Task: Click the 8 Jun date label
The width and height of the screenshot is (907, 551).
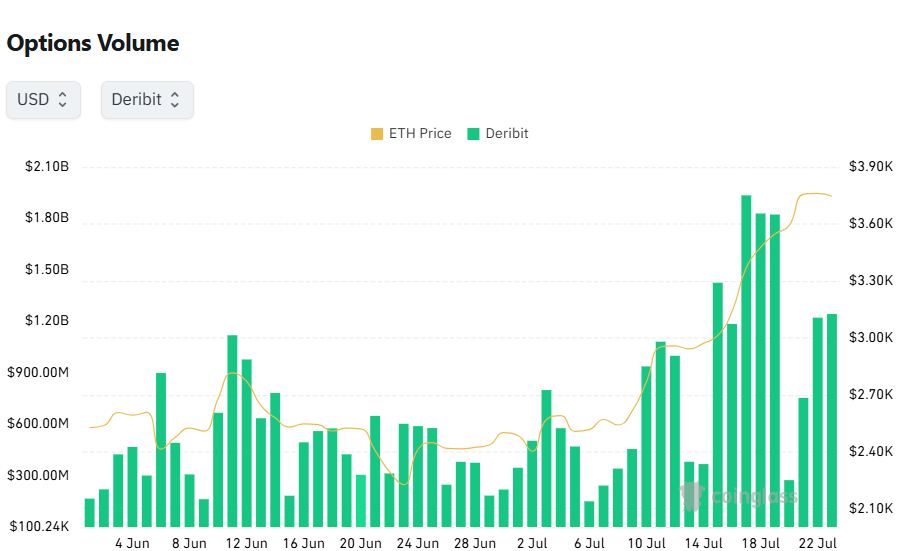Action: click(189, 543)
